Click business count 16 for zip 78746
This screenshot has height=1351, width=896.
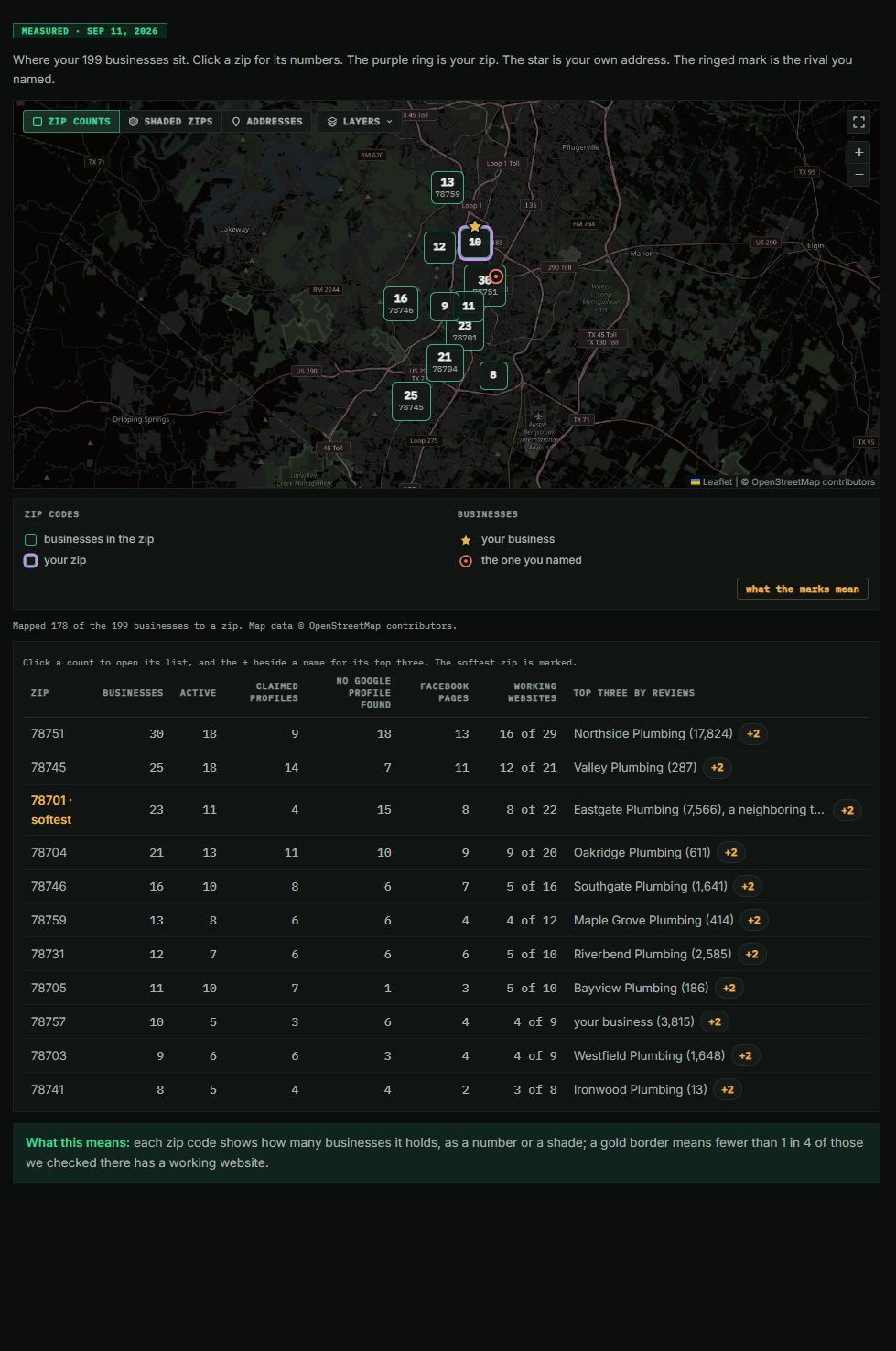pos(157,887)
